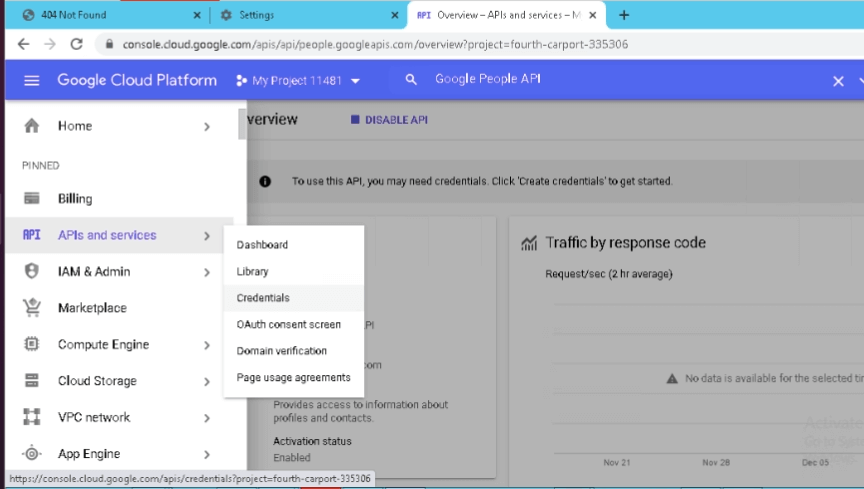Click the Compute Engine chip icon
Image resolution: width=864 pixels, height=489 pixels.
pyautogui.click(x=31, y=344)
